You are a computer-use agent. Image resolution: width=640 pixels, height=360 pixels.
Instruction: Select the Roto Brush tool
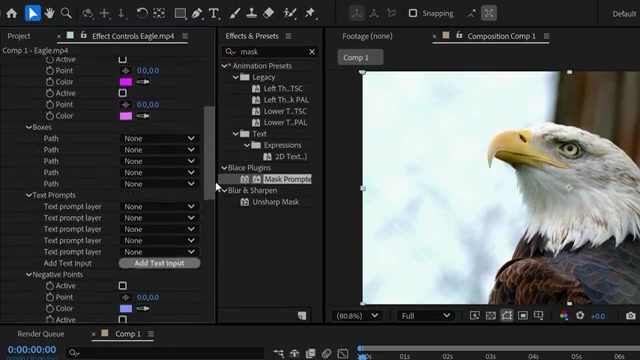(289, 13)
